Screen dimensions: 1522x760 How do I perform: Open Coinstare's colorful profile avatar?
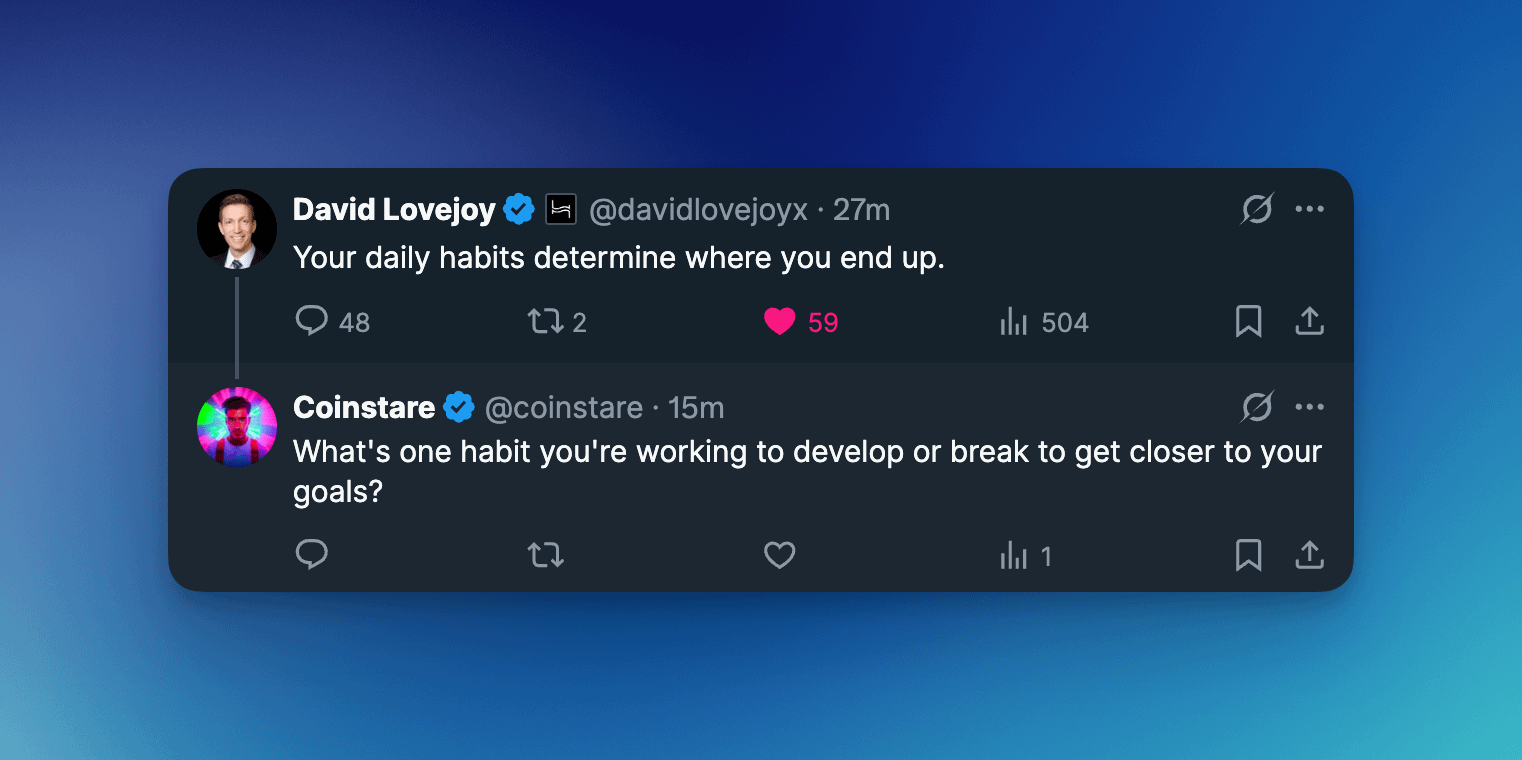(237, 427)
